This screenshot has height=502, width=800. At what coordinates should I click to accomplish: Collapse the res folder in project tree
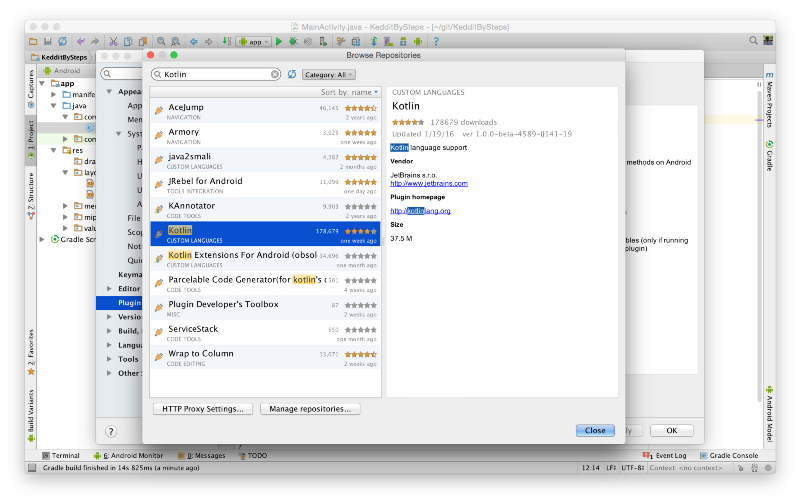(x=54, y=150)
